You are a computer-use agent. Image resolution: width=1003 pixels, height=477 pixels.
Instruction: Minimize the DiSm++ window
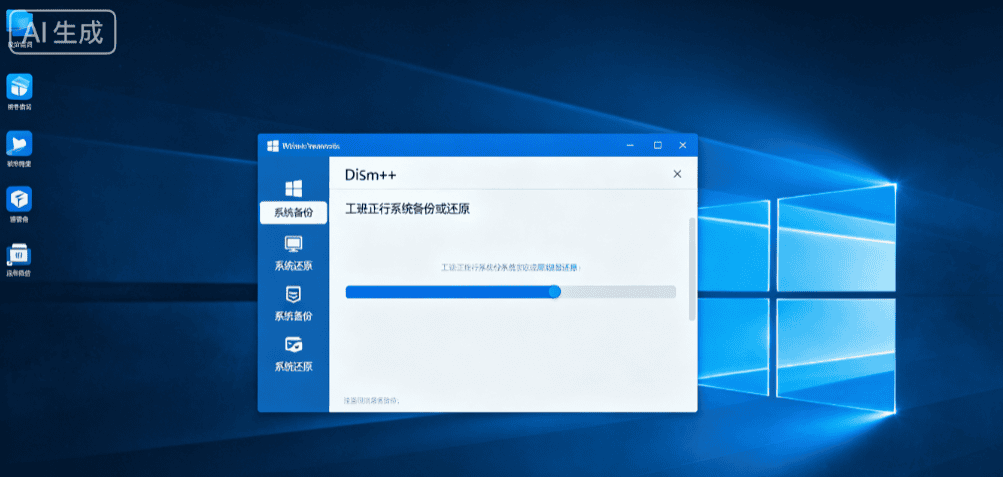tap(630, 146)
